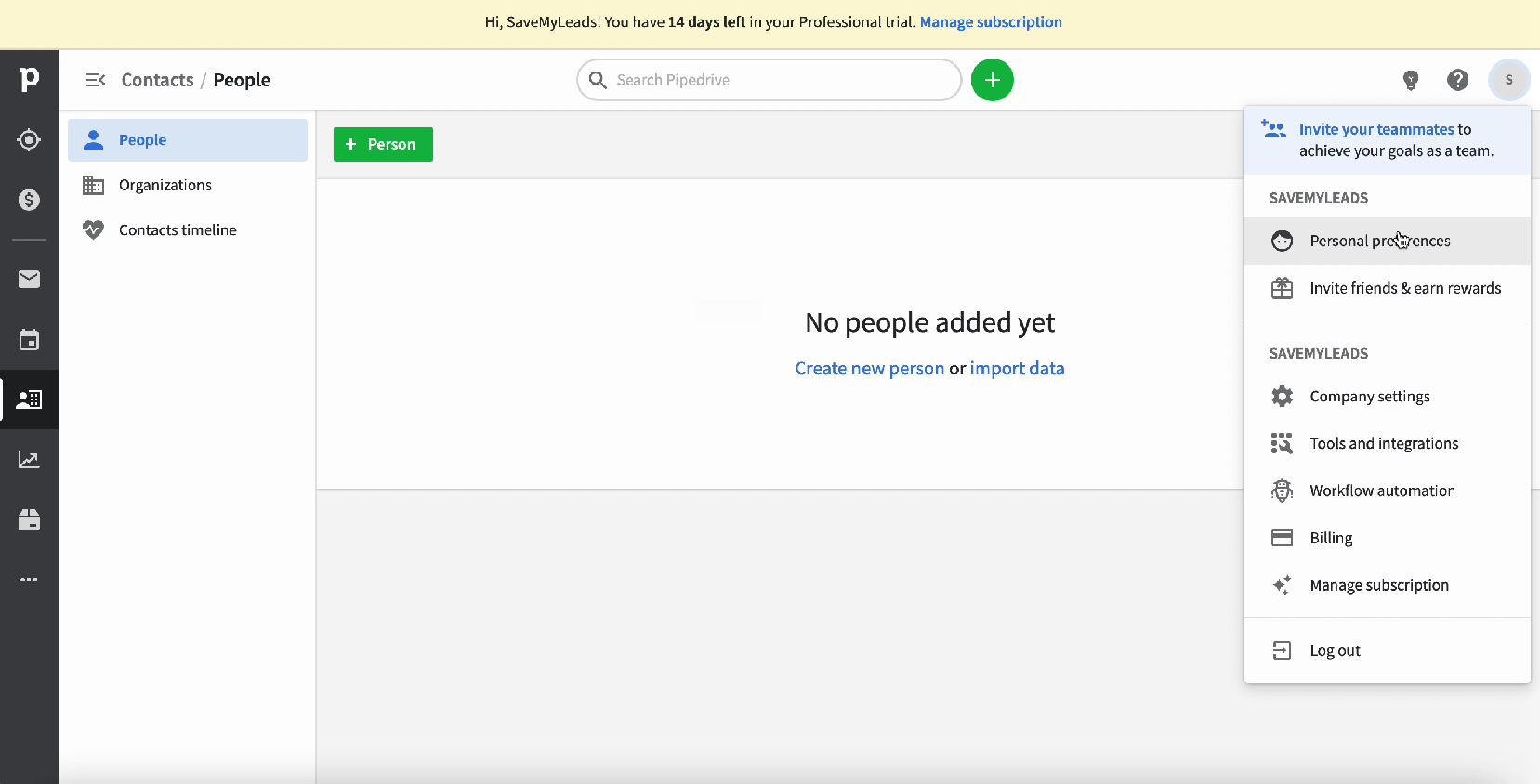This screenshot has height=784, width=1540.
Task: Open Activities from the calendar sidebar icon
Action: (x=29, y=339)
